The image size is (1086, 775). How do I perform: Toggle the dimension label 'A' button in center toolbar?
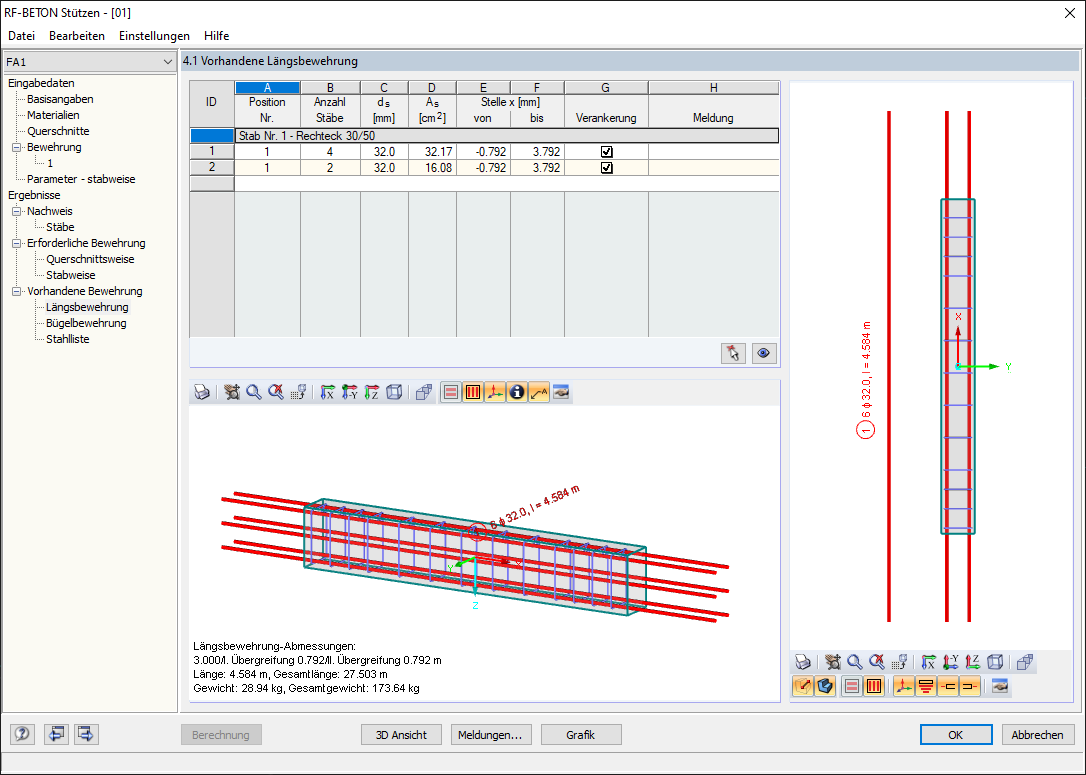[539, 393]
